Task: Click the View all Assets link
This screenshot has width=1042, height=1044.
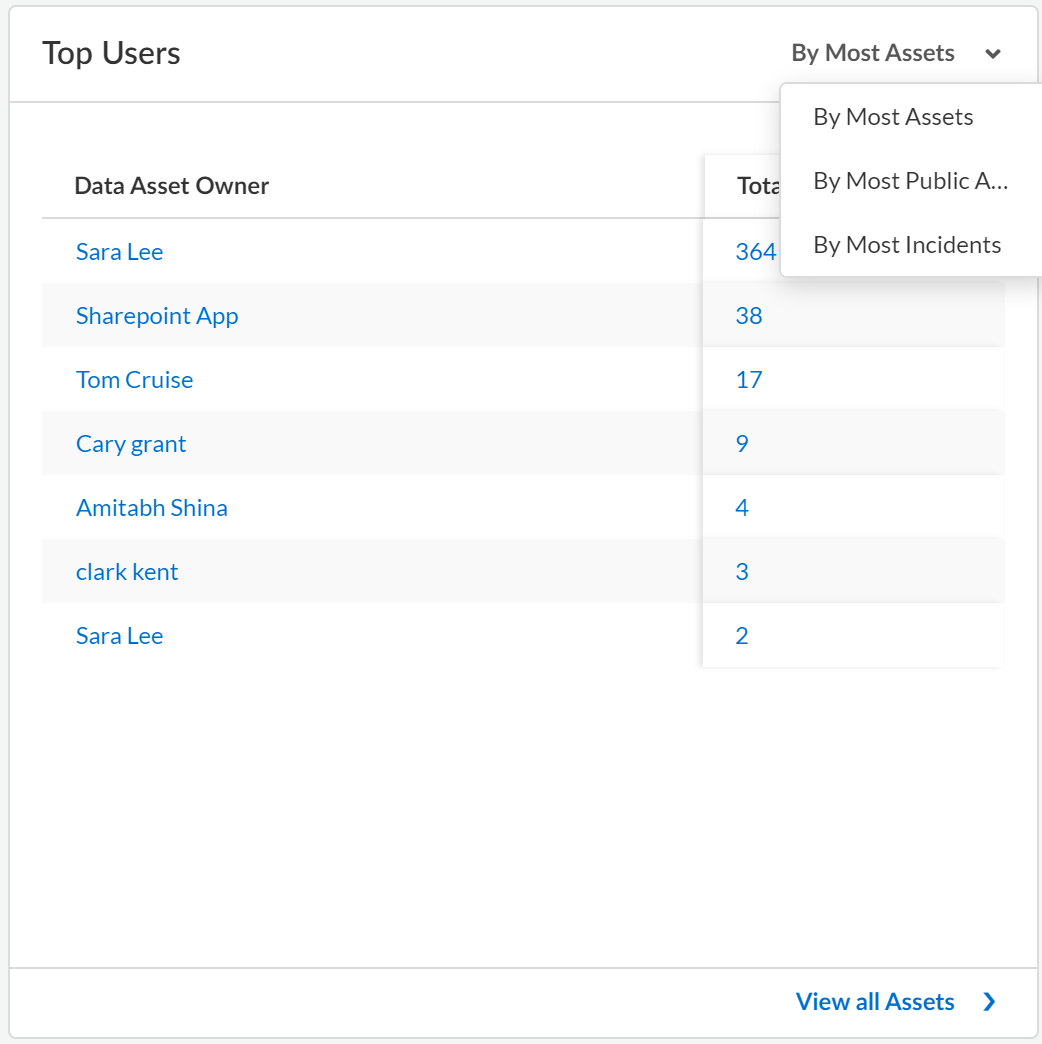Action: [x=875, y=1002]
